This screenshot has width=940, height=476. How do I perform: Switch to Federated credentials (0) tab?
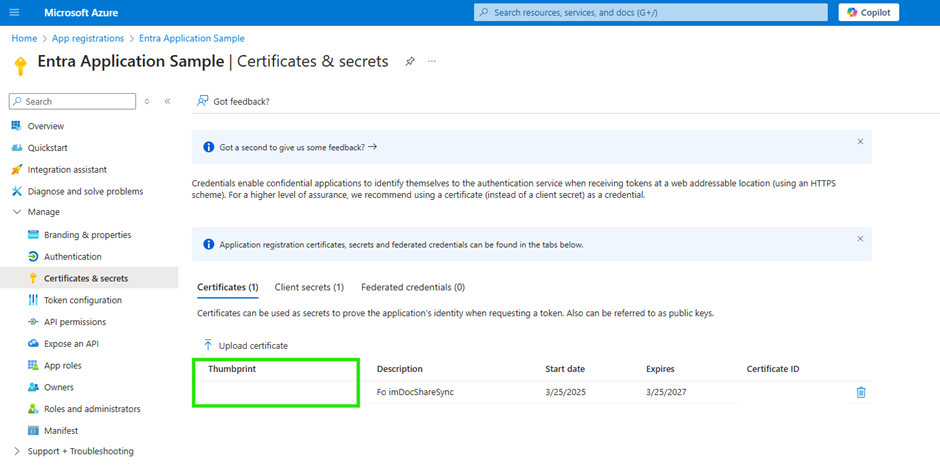coord(413,287)
